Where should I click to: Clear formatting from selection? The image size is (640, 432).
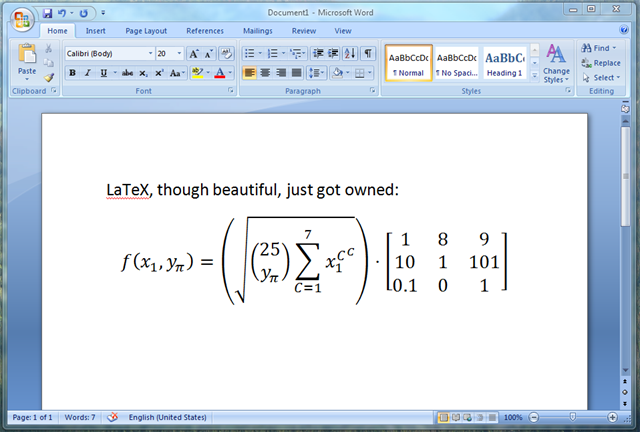(x=227, y=53)
